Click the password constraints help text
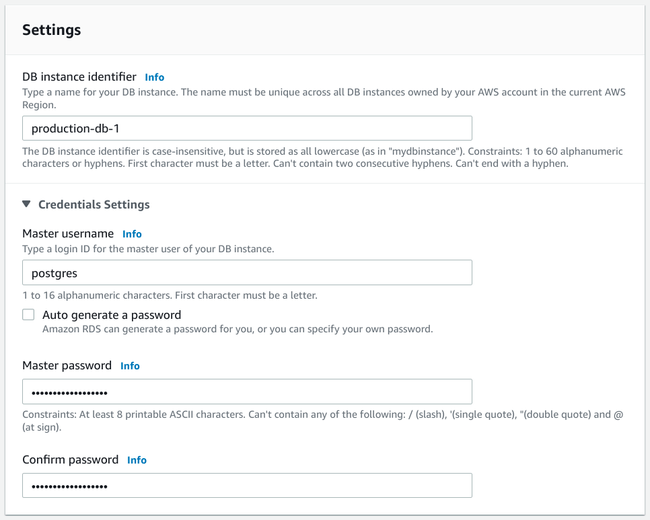650x520 pixels. 322,421
